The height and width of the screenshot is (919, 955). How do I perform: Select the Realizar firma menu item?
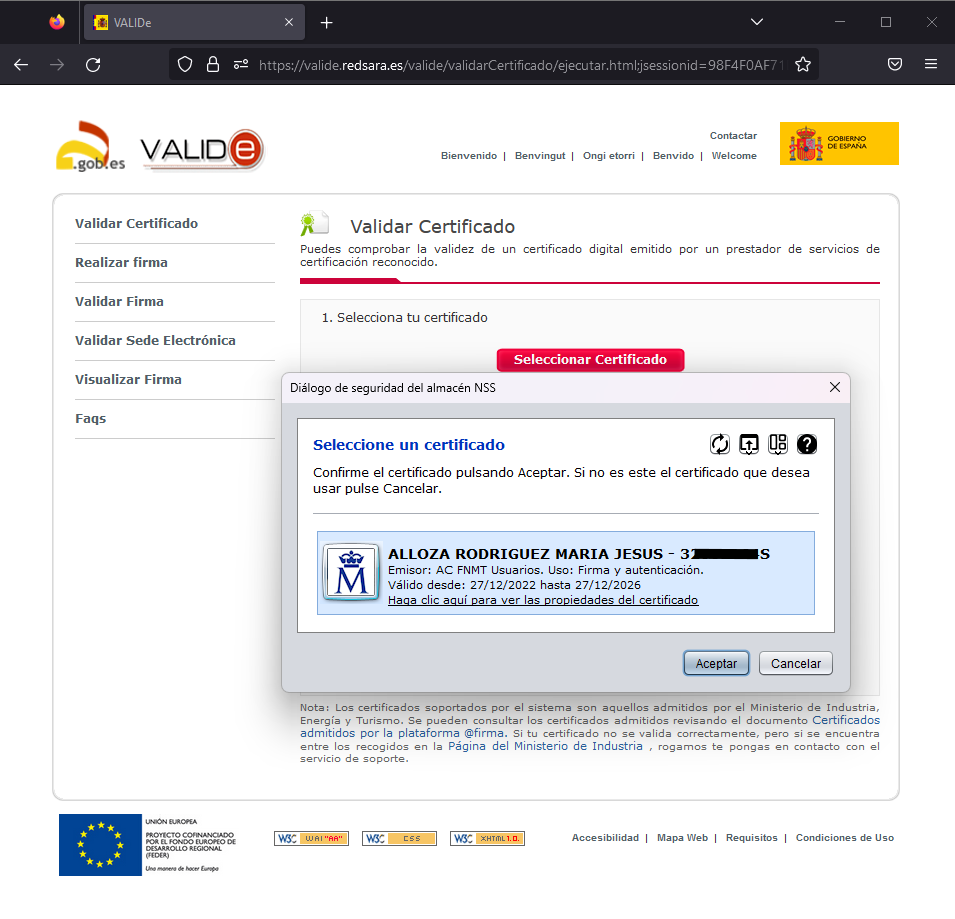pyautogui.click(x=121, y=263)
